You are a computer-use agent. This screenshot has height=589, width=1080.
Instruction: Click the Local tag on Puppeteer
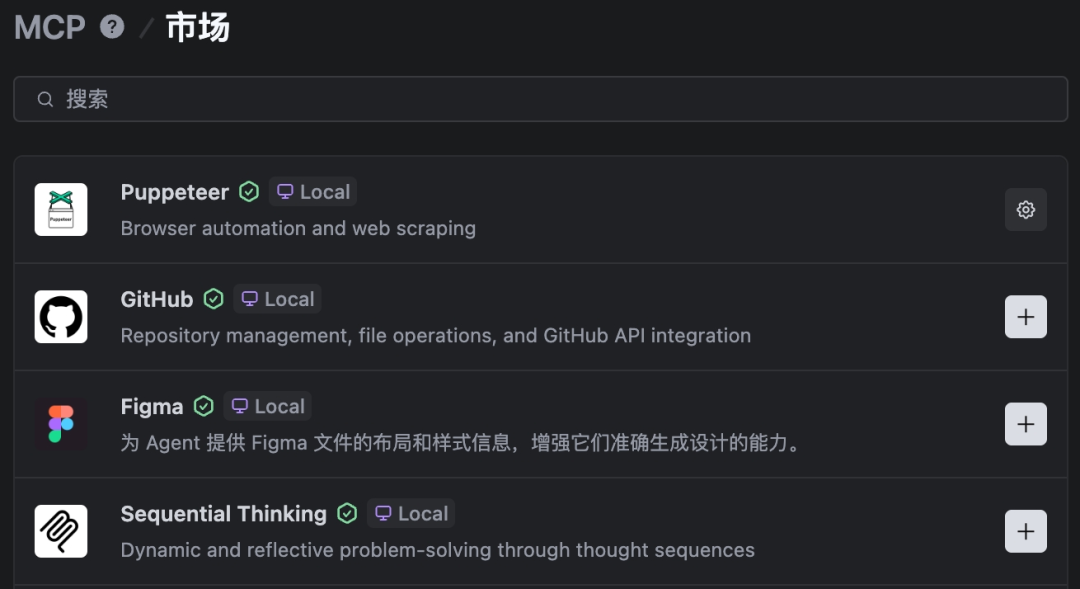[313, 192]
